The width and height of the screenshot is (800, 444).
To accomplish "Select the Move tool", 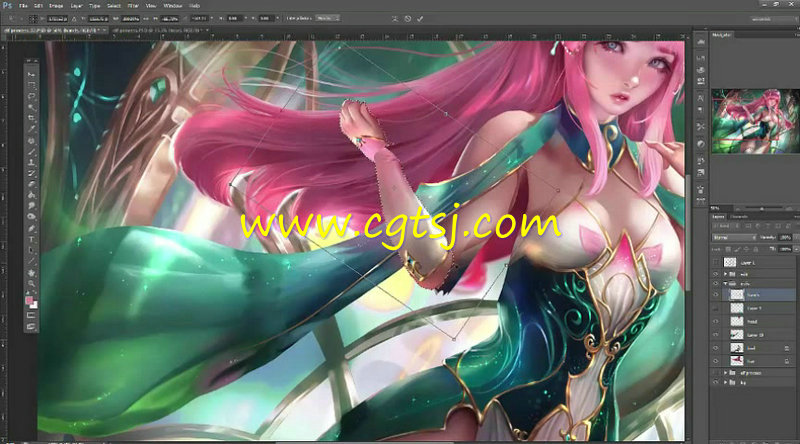I will coord(32,75).
